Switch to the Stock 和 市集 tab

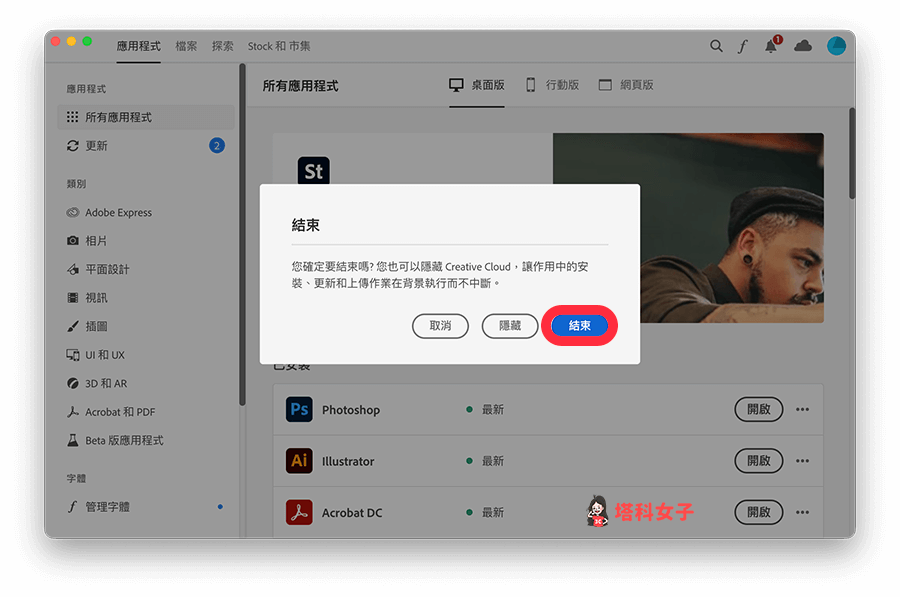279,46
